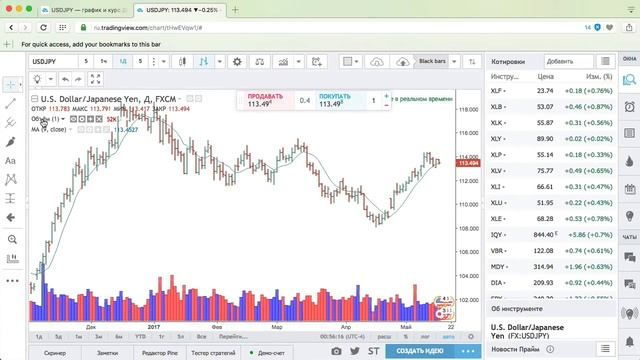Hide the Volume indicator eye icon
640x360 pixels.
pyautogui.click(x=73, y=119)
